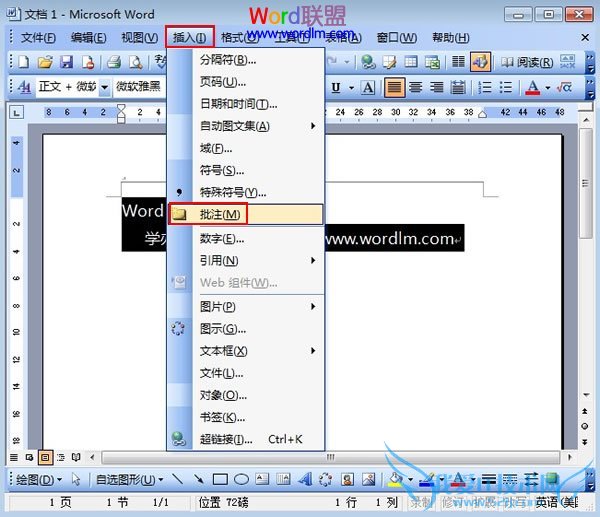Click the Insert Picture icon on the Drawing toolbar

tap(369, 479)
